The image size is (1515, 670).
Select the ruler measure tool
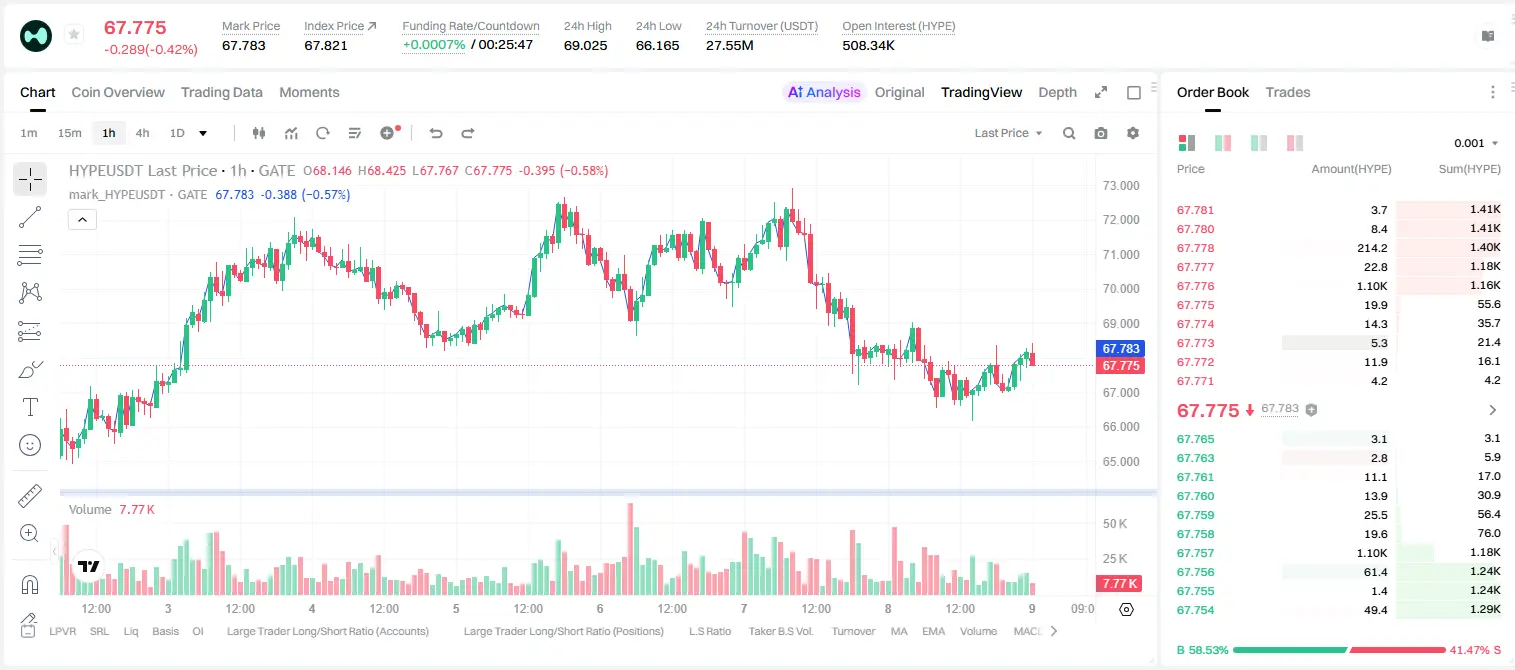point(30,496)
